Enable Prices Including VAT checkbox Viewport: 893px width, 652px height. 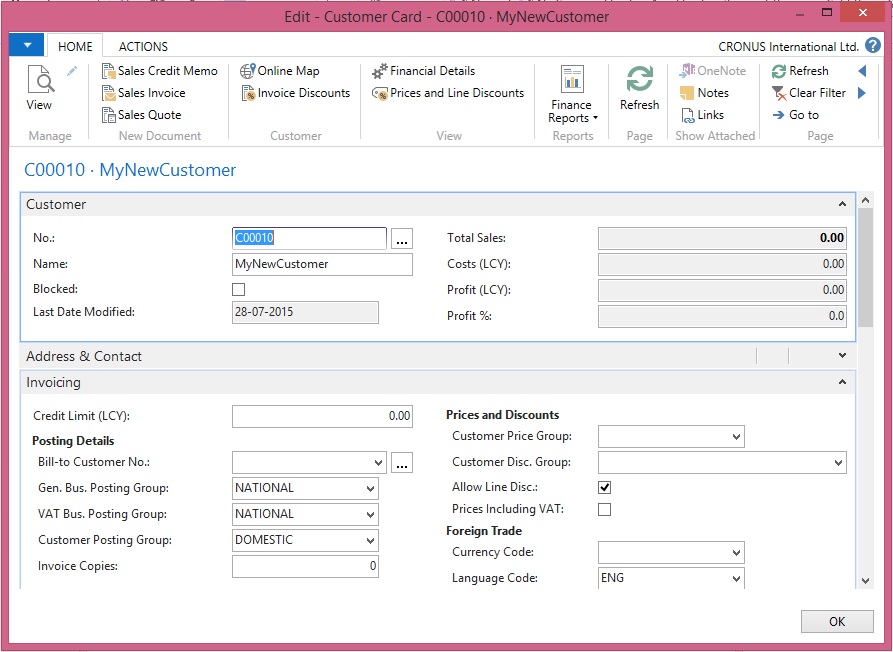click(x=604, y=510)
